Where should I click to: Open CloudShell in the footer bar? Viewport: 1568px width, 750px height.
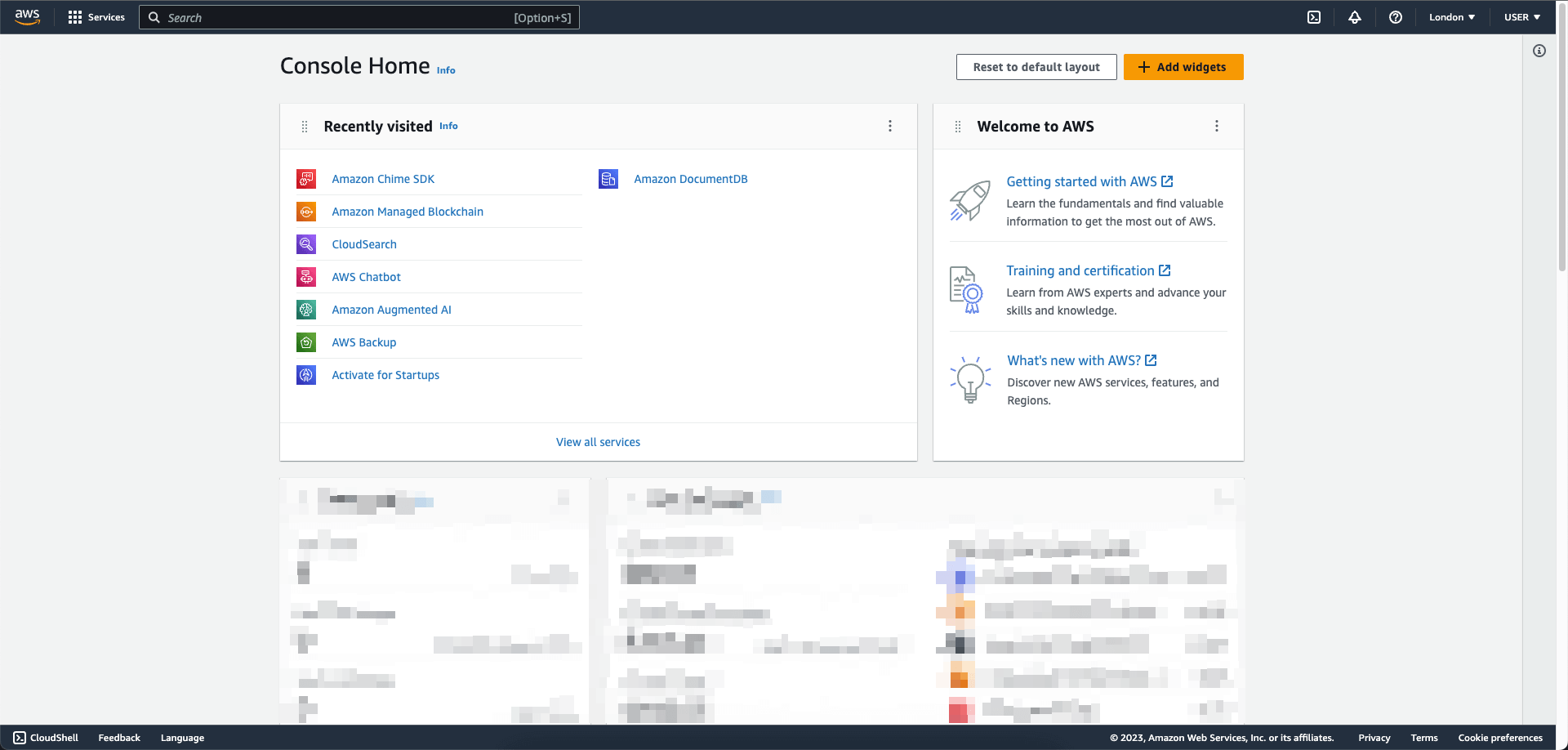46,738
